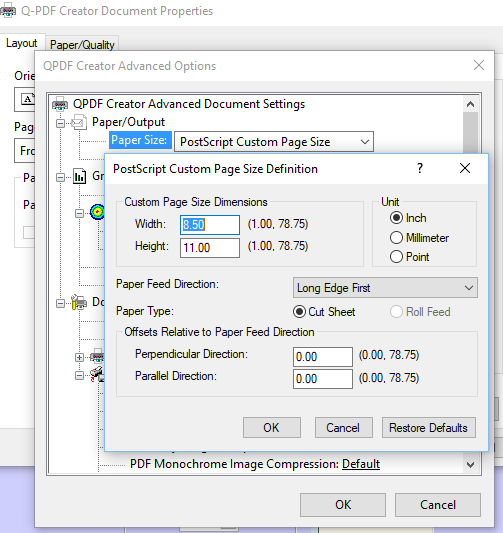Click the Q-PDF Creator title bar printer icon
503x533 pixels.
pos(7,10)
